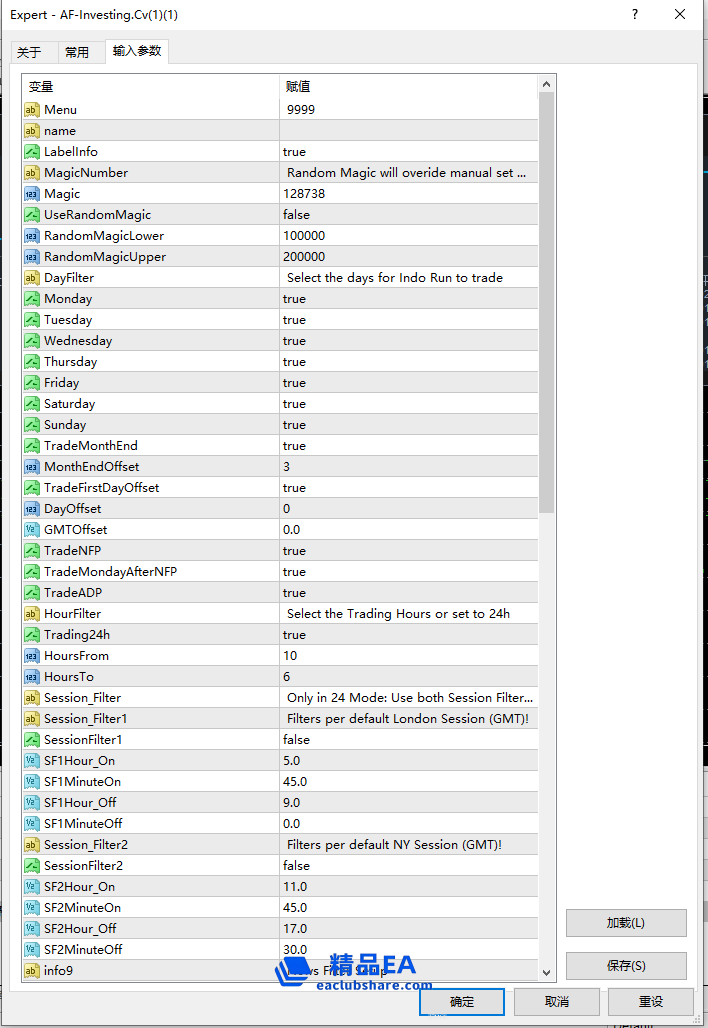Click the integer icon beside HoursFrom
The image size is (708, 1028).
[x=32, y=656]
